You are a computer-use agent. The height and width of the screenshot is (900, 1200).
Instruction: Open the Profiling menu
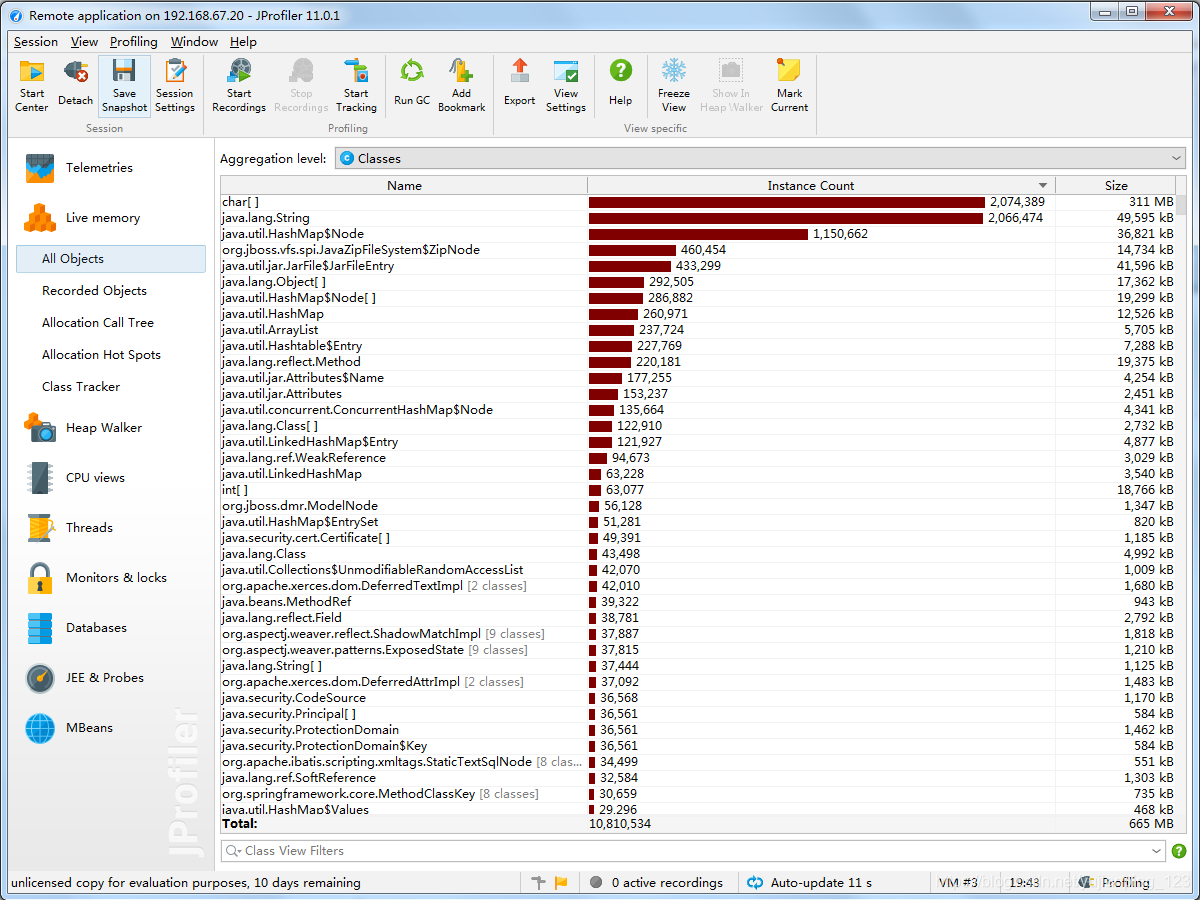(134, 42)
